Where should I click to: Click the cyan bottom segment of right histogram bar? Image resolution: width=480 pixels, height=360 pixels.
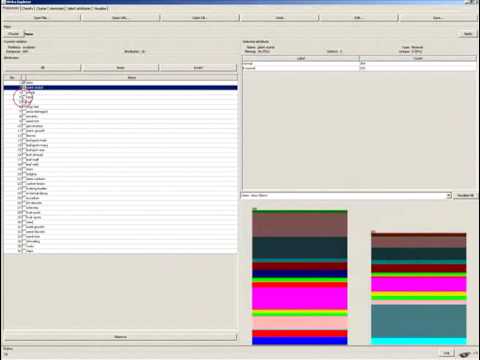pos(419,341)
